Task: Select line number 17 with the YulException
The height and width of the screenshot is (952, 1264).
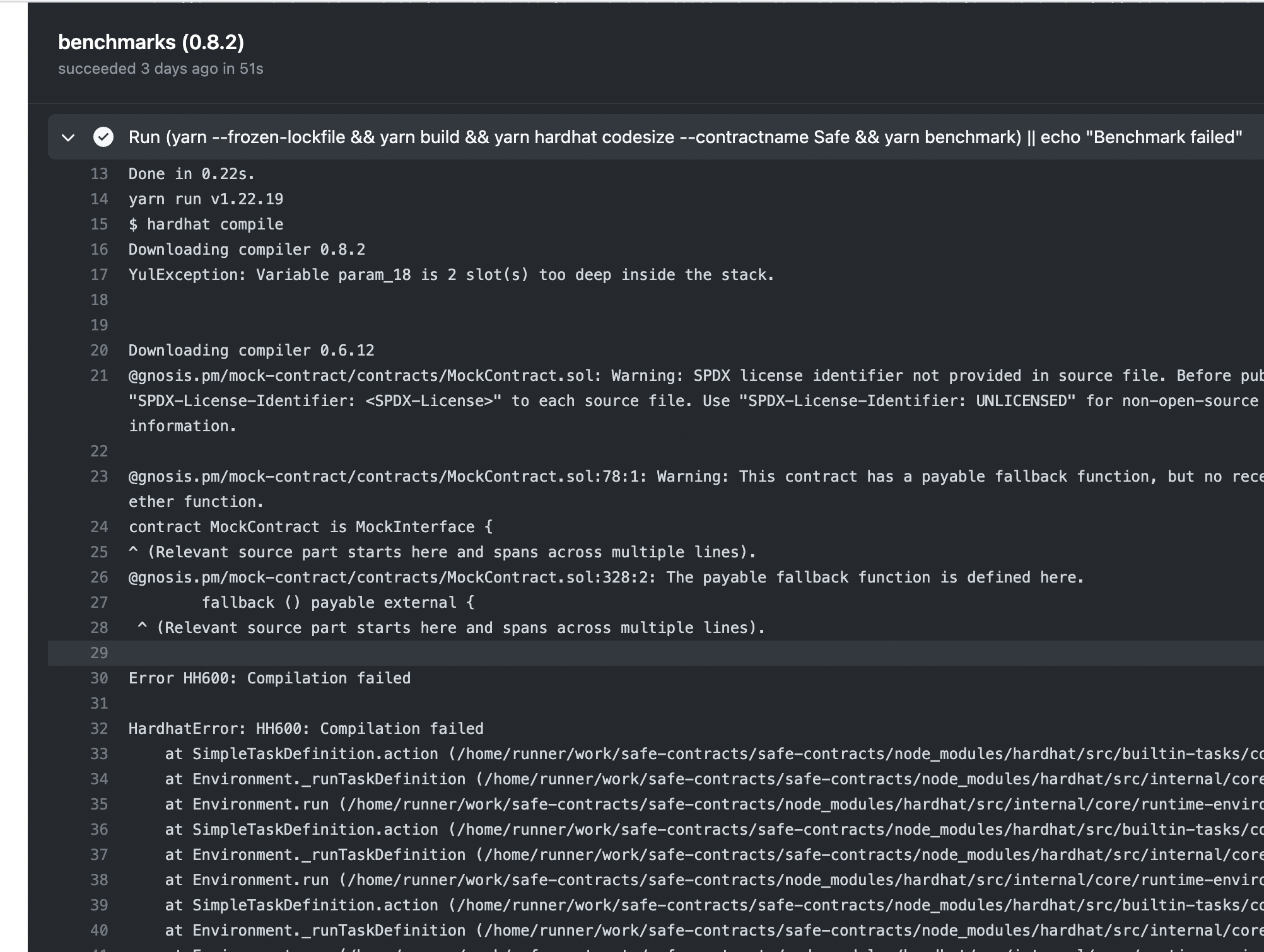Action: (x=98, y=275)
